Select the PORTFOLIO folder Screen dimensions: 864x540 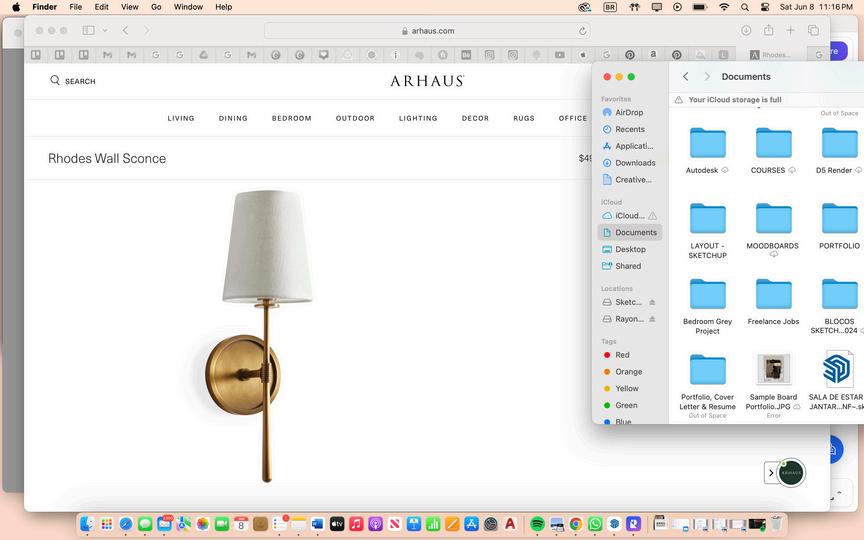click(x=839, y=219)
